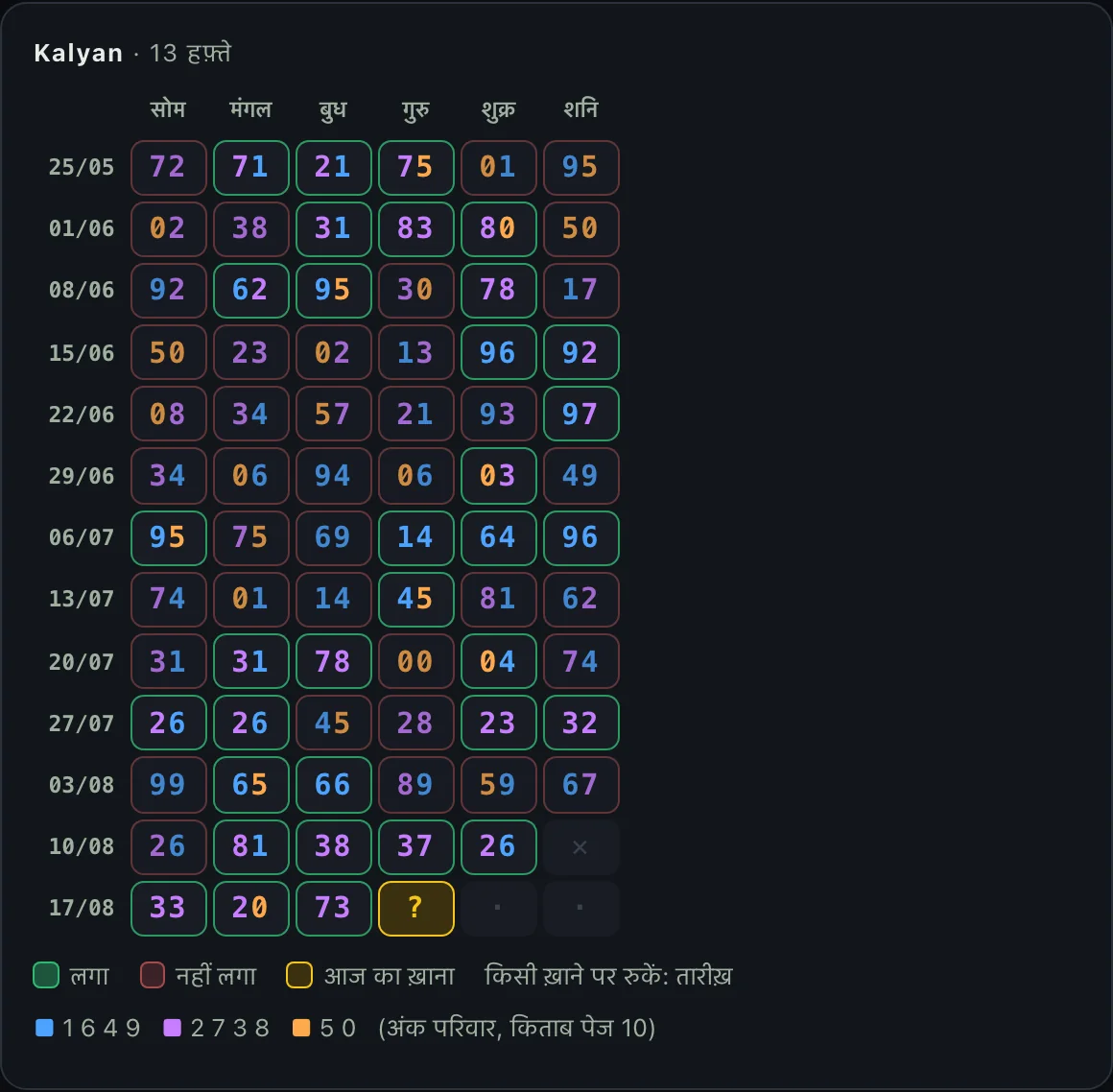Click cell 97 on Saturday 22/06

[x=580, y=414]
